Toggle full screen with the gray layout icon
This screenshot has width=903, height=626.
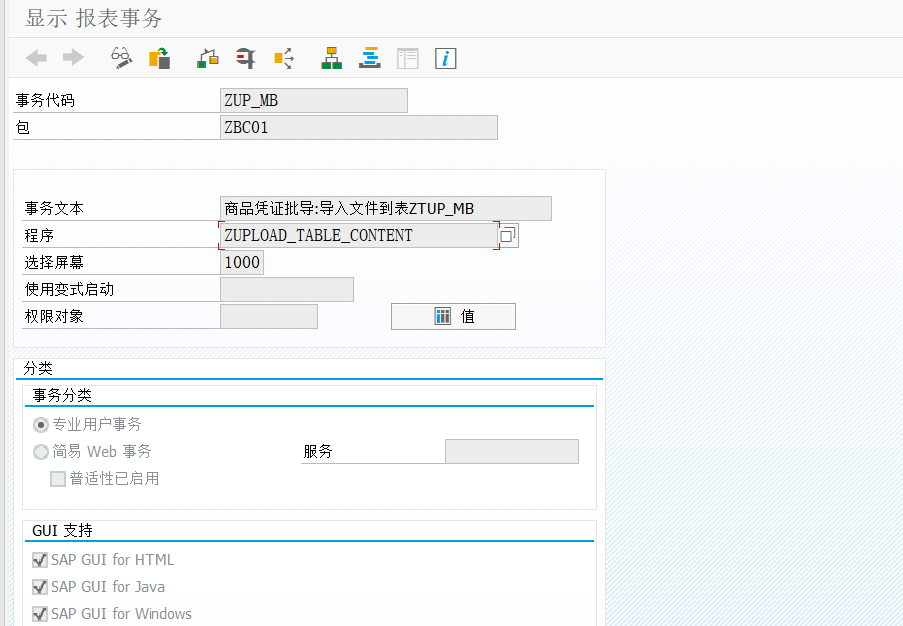(408, 58)
